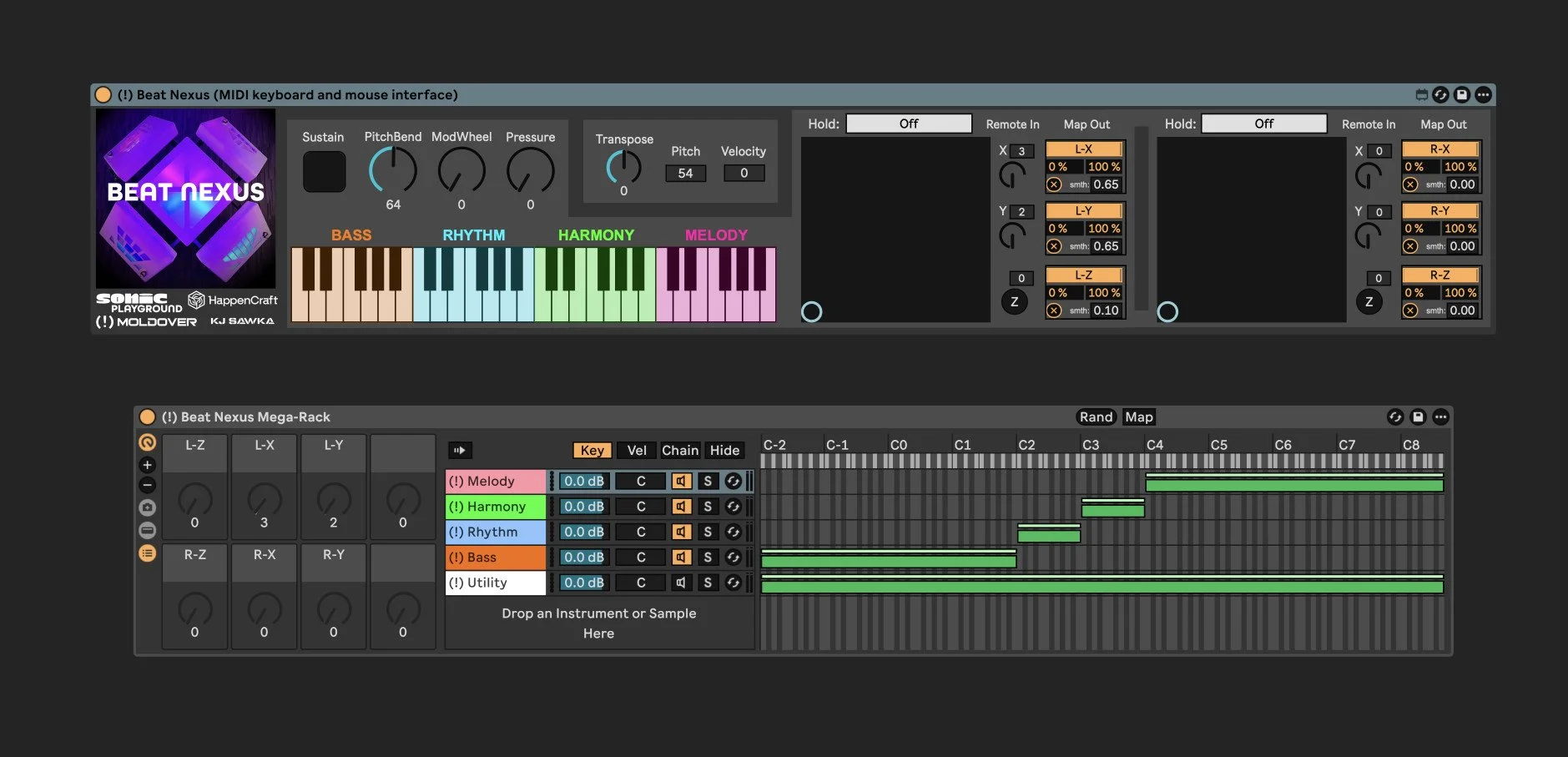Hot-swap the Melody chain with circular arrows icon
This screenshot has width=1568, height=757.
tap(733, 481)
